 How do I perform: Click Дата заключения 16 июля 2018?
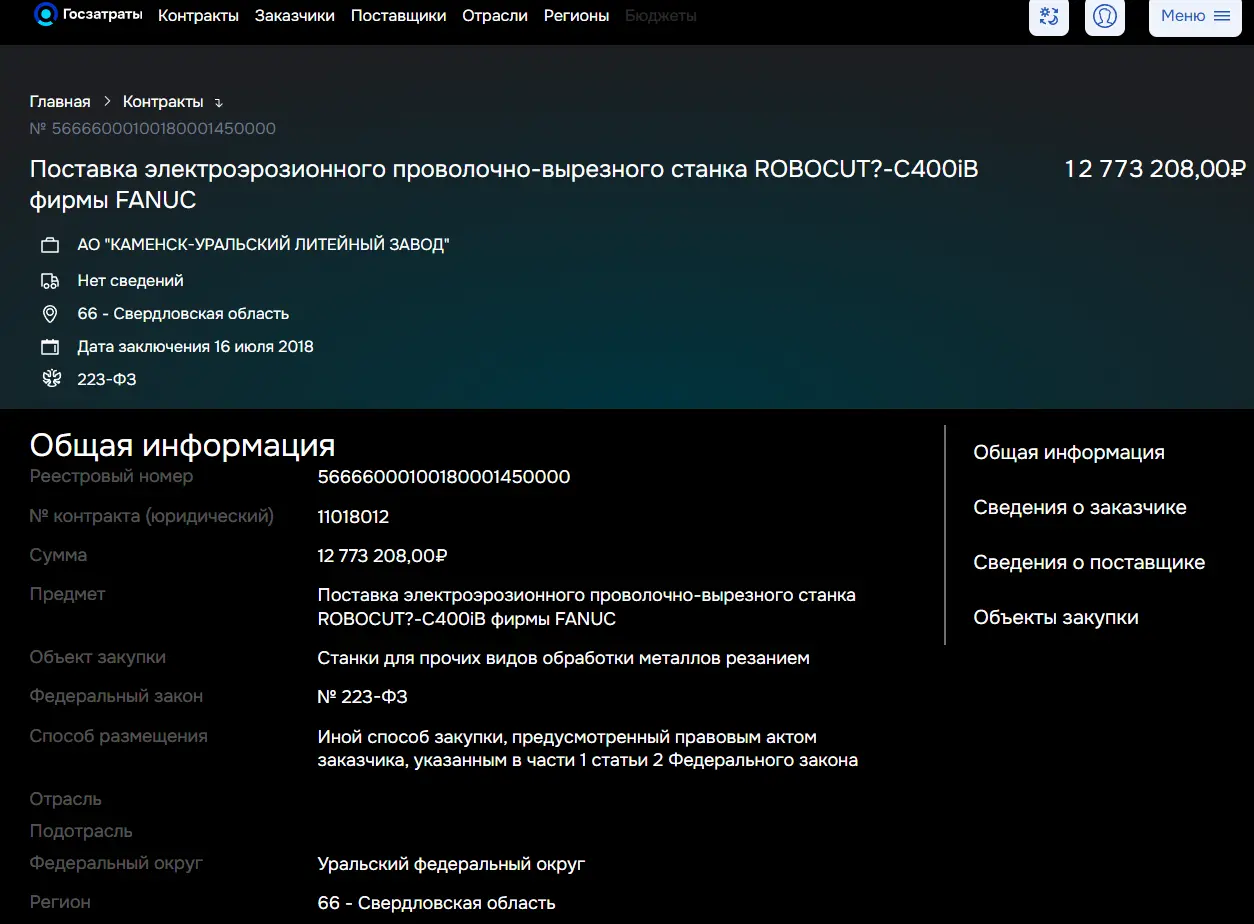coord(196,347)
